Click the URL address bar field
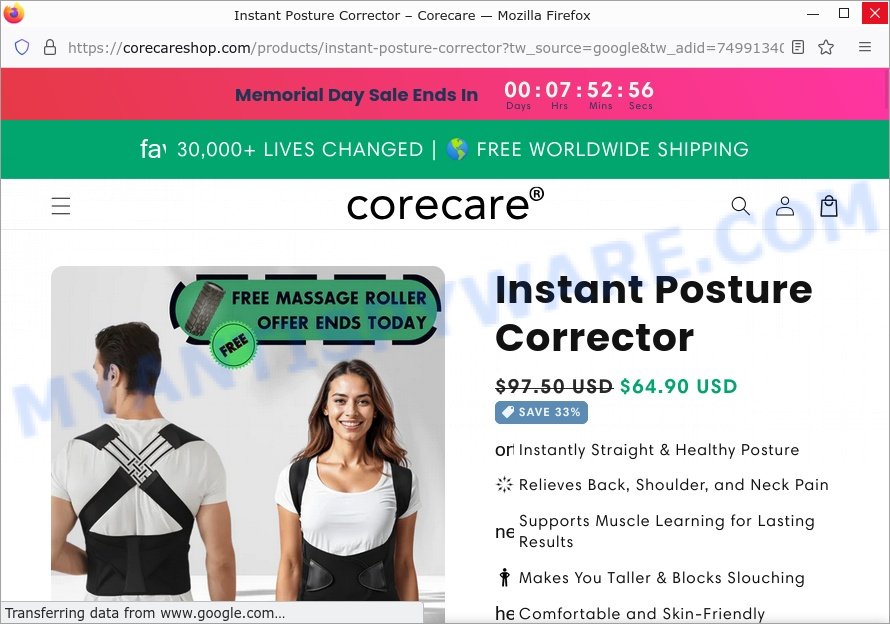 tap(426, 48)
